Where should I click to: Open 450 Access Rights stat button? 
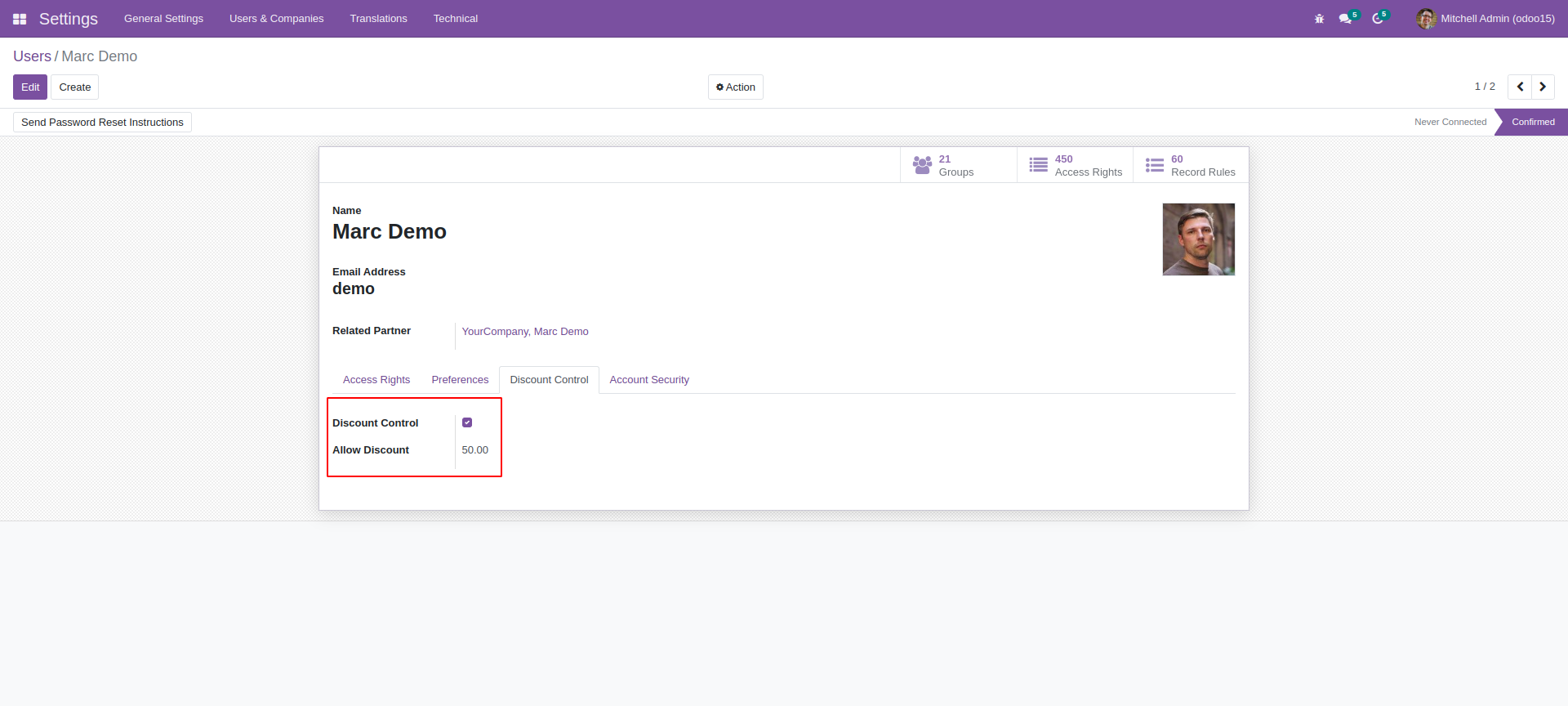[1075, 165]
